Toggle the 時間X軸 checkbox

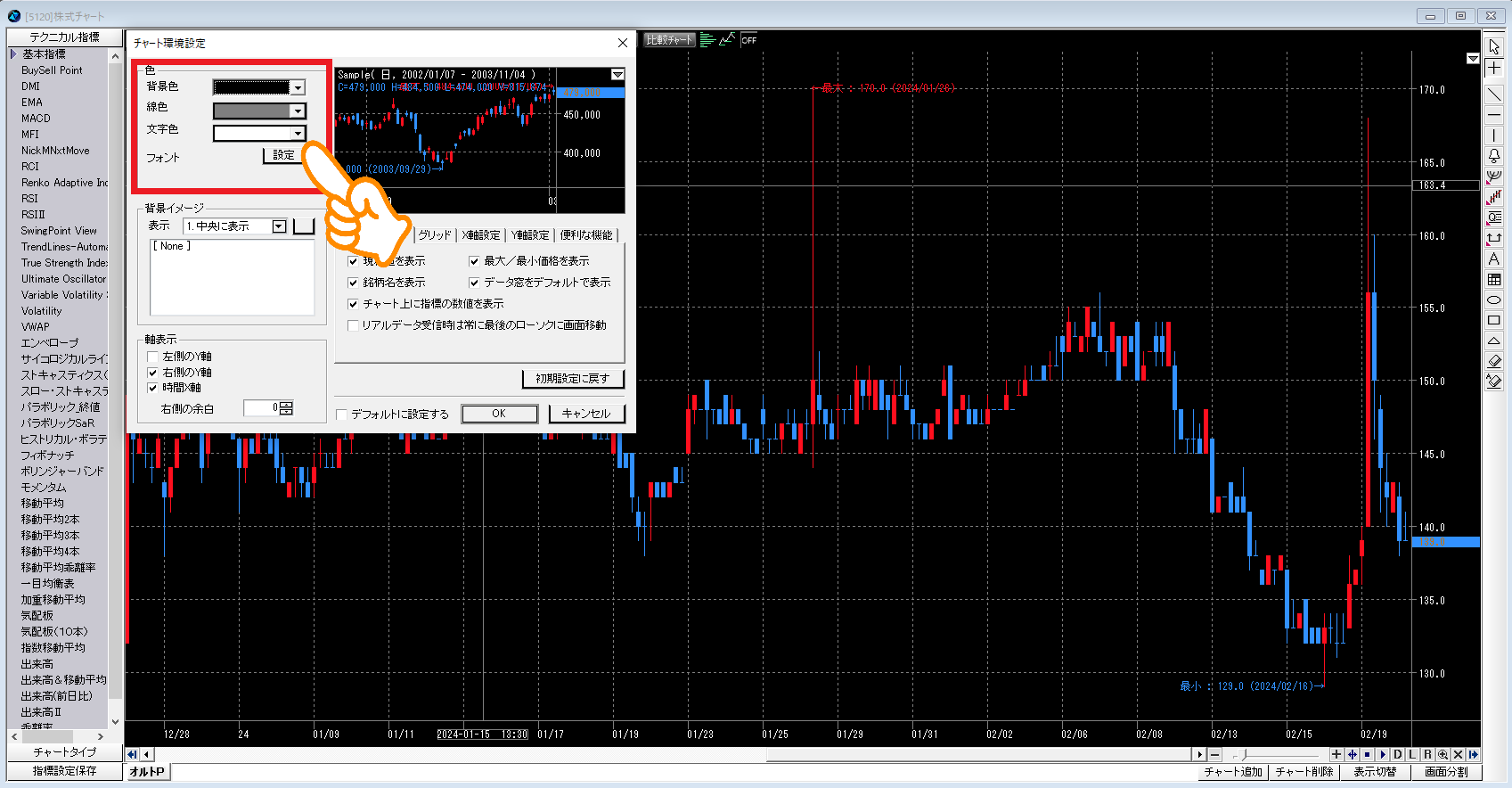click(152, 388)
